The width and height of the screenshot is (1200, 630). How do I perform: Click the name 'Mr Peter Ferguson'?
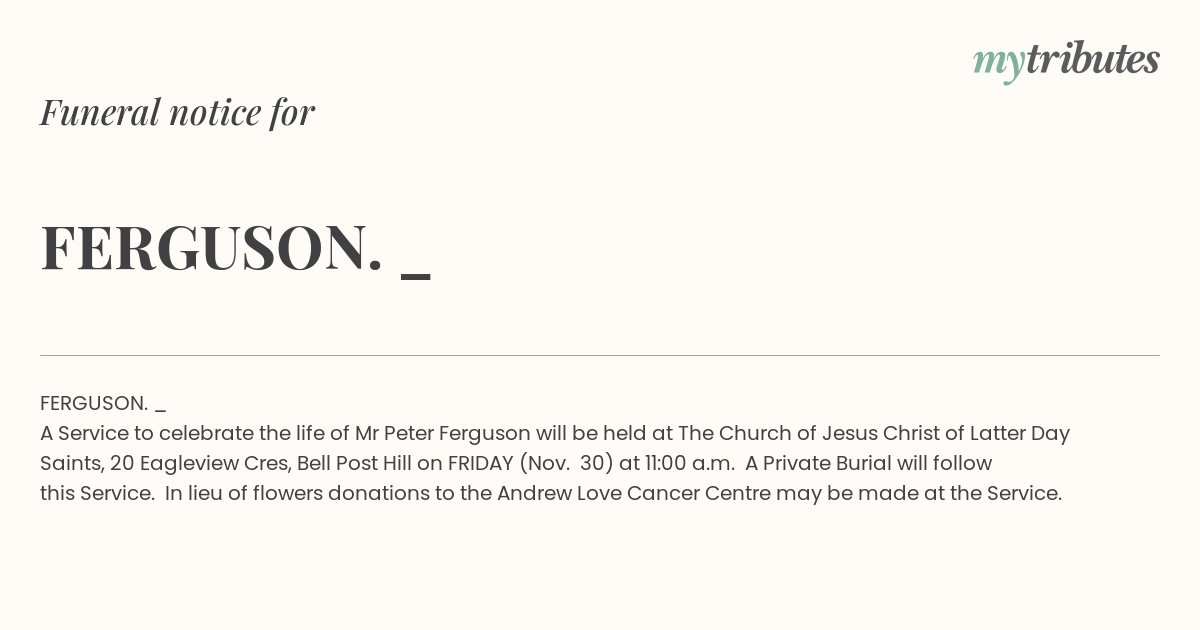pos(442,434)
